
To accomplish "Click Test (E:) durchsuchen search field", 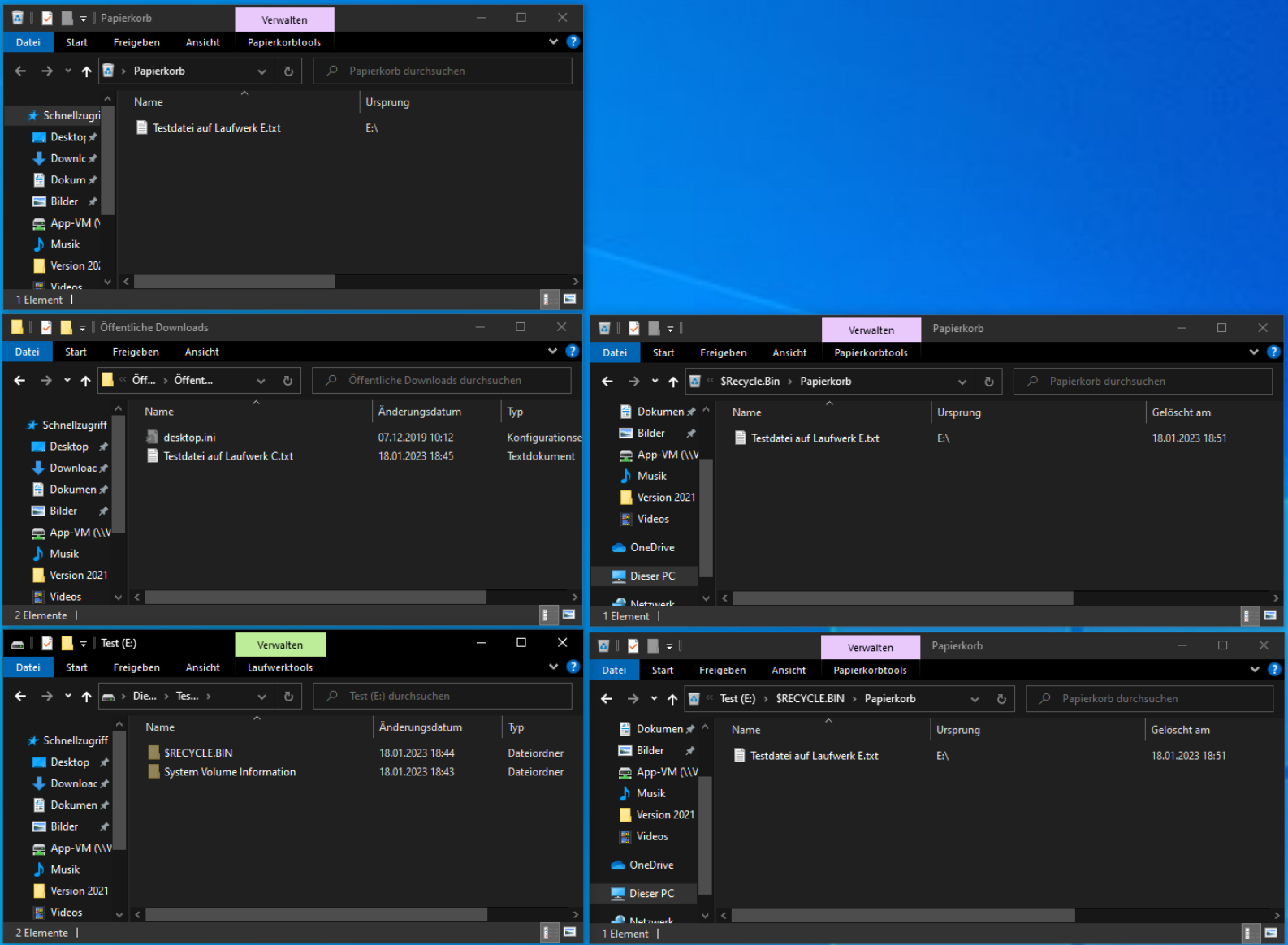I will click(x=443, y=697).
